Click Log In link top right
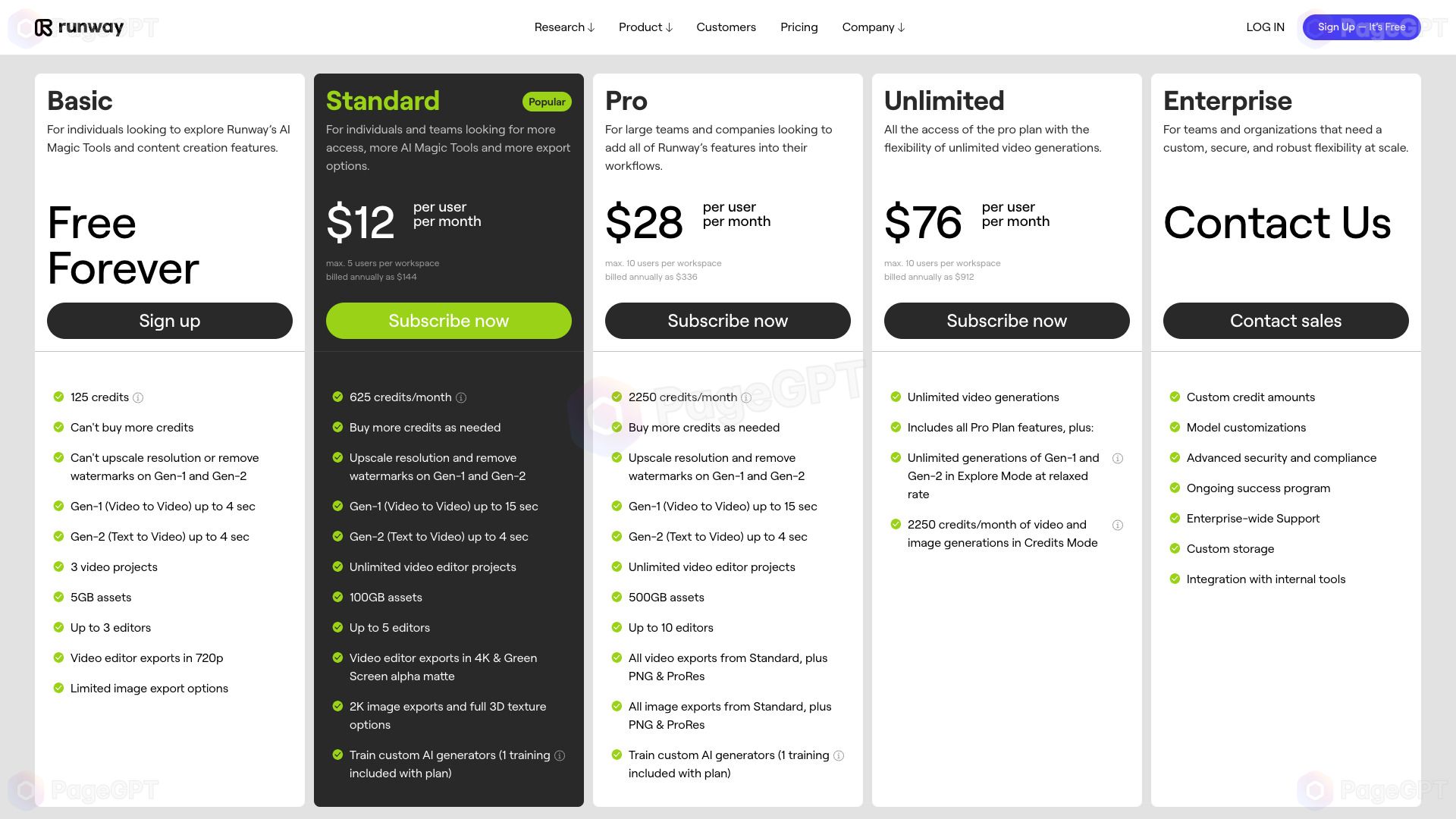 [x=1265, y=27]
